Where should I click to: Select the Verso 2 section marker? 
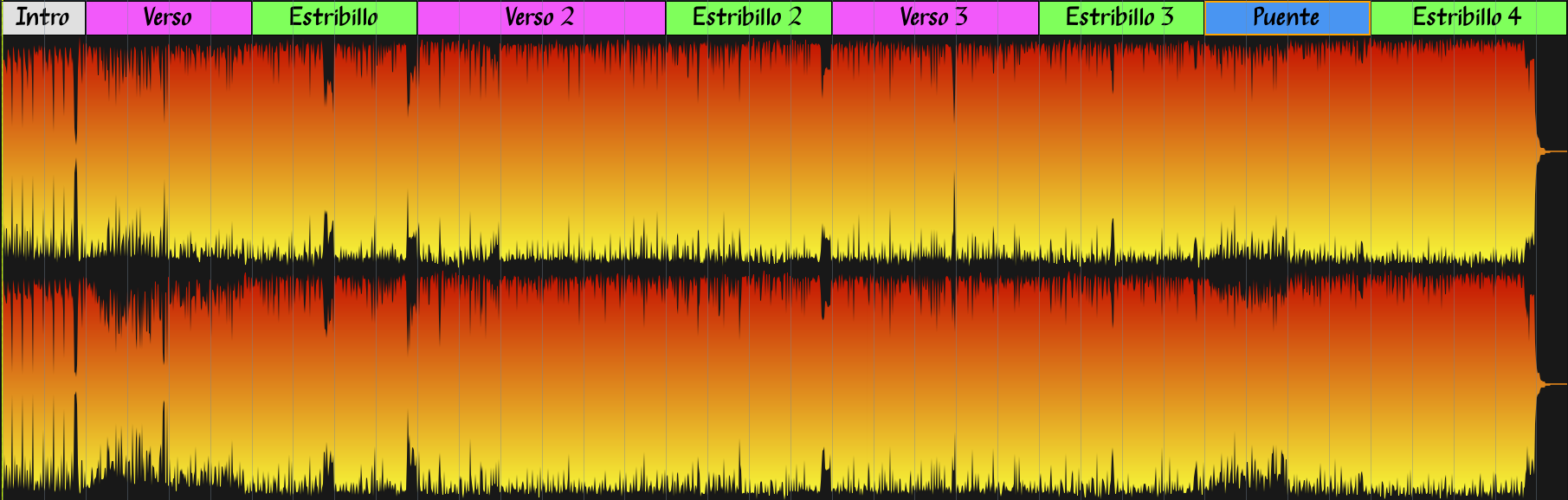click(x=541, y=17)
